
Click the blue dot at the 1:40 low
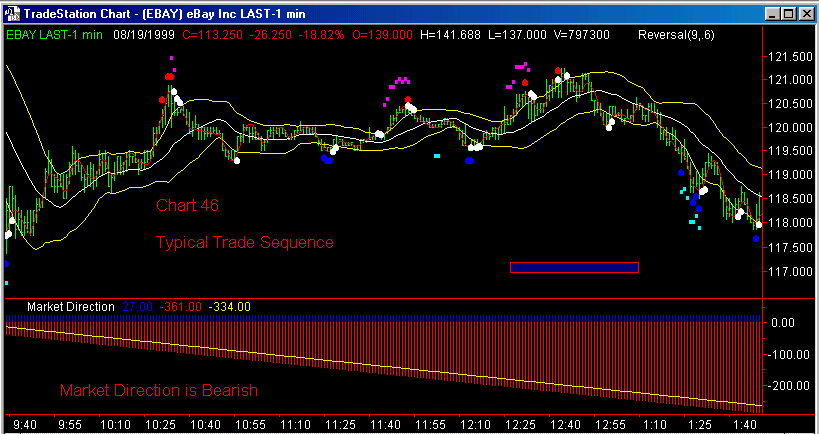coord(756,239)
